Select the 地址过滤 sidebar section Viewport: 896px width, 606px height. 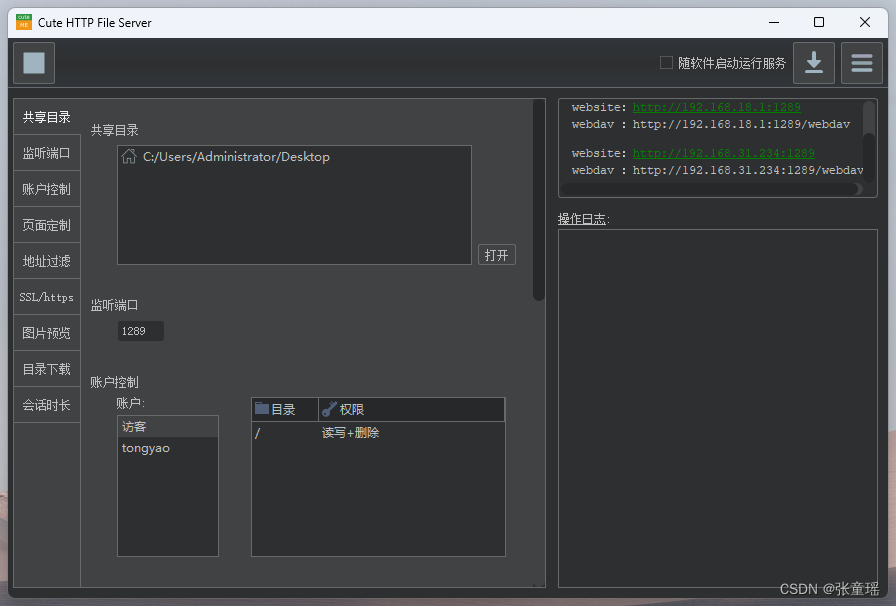[x=46, y=260]
